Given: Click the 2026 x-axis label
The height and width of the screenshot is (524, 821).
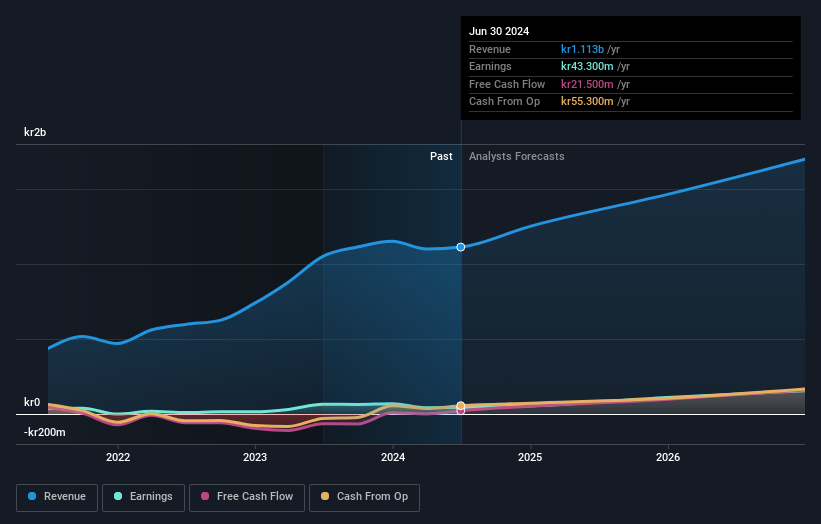Looking at the screenshot, I should (x=668, y=457).
